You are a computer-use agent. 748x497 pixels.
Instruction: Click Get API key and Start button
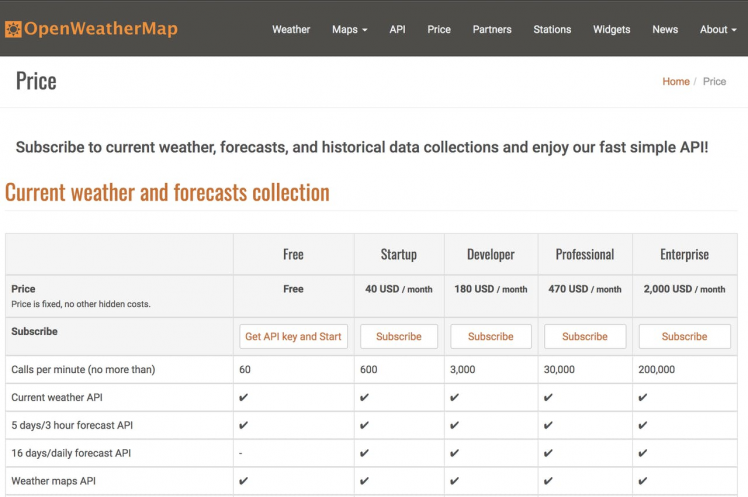coord(293,336)
